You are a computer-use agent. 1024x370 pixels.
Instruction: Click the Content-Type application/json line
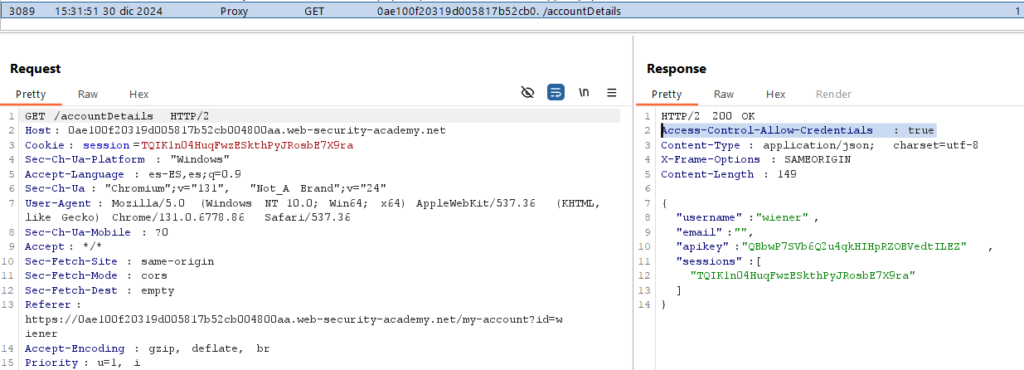pos(820,145)
